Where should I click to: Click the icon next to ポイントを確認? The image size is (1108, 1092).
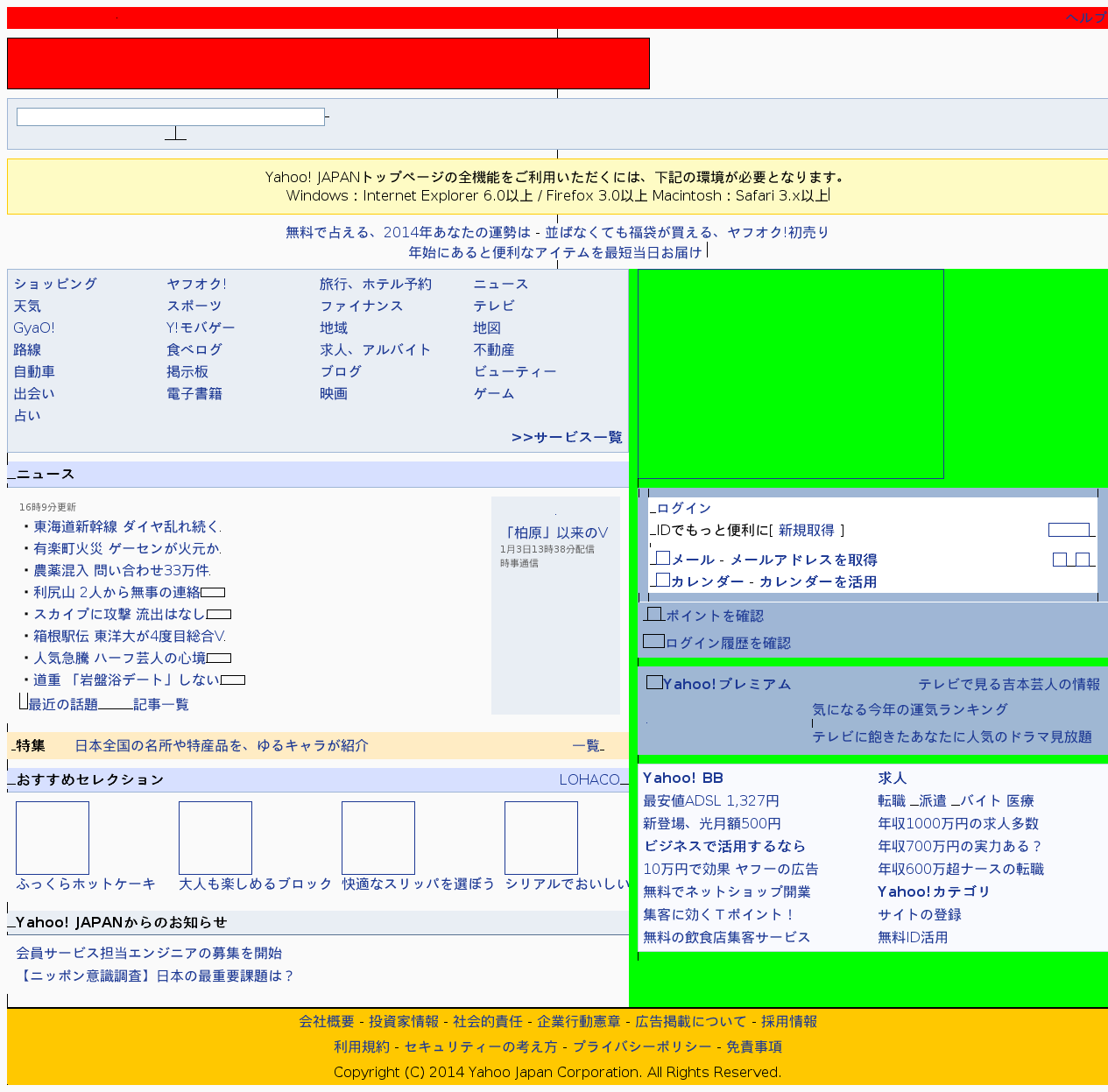(x=654, y=614)
